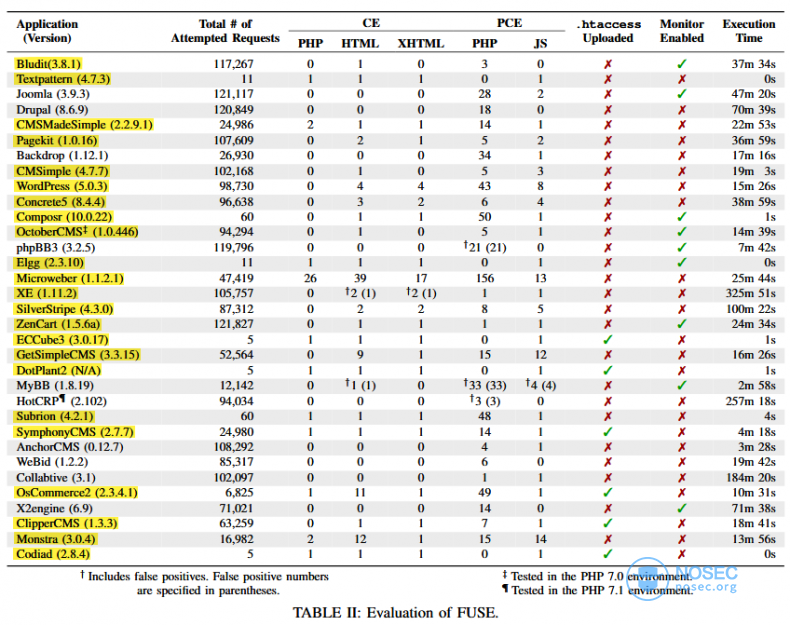
Task: Select the 121,827 requests cell
Action: click(233, 324)
